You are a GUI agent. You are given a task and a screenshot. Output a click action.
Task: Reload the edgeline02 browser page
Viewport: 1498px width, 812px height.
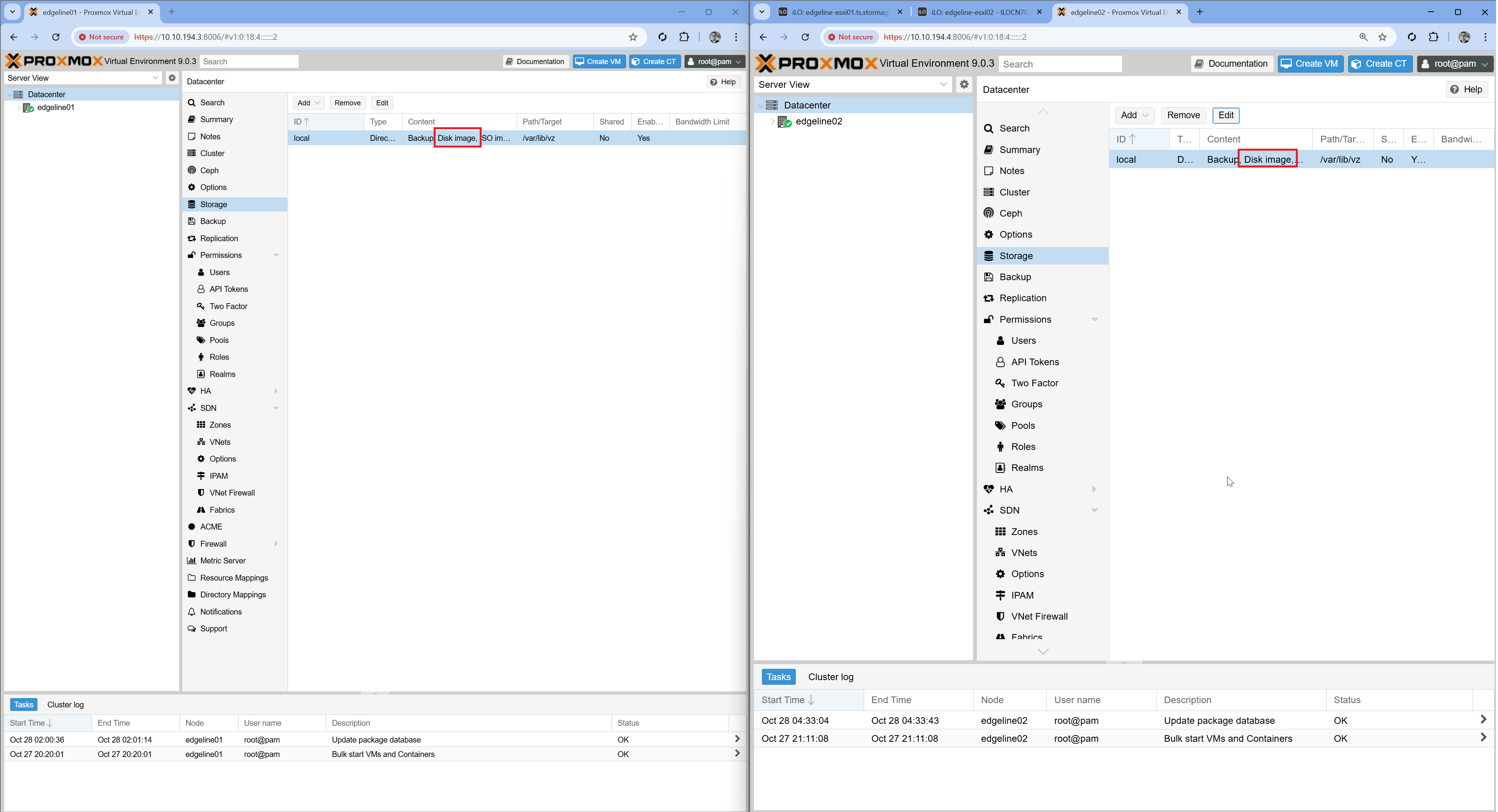(x=805, y=37)
